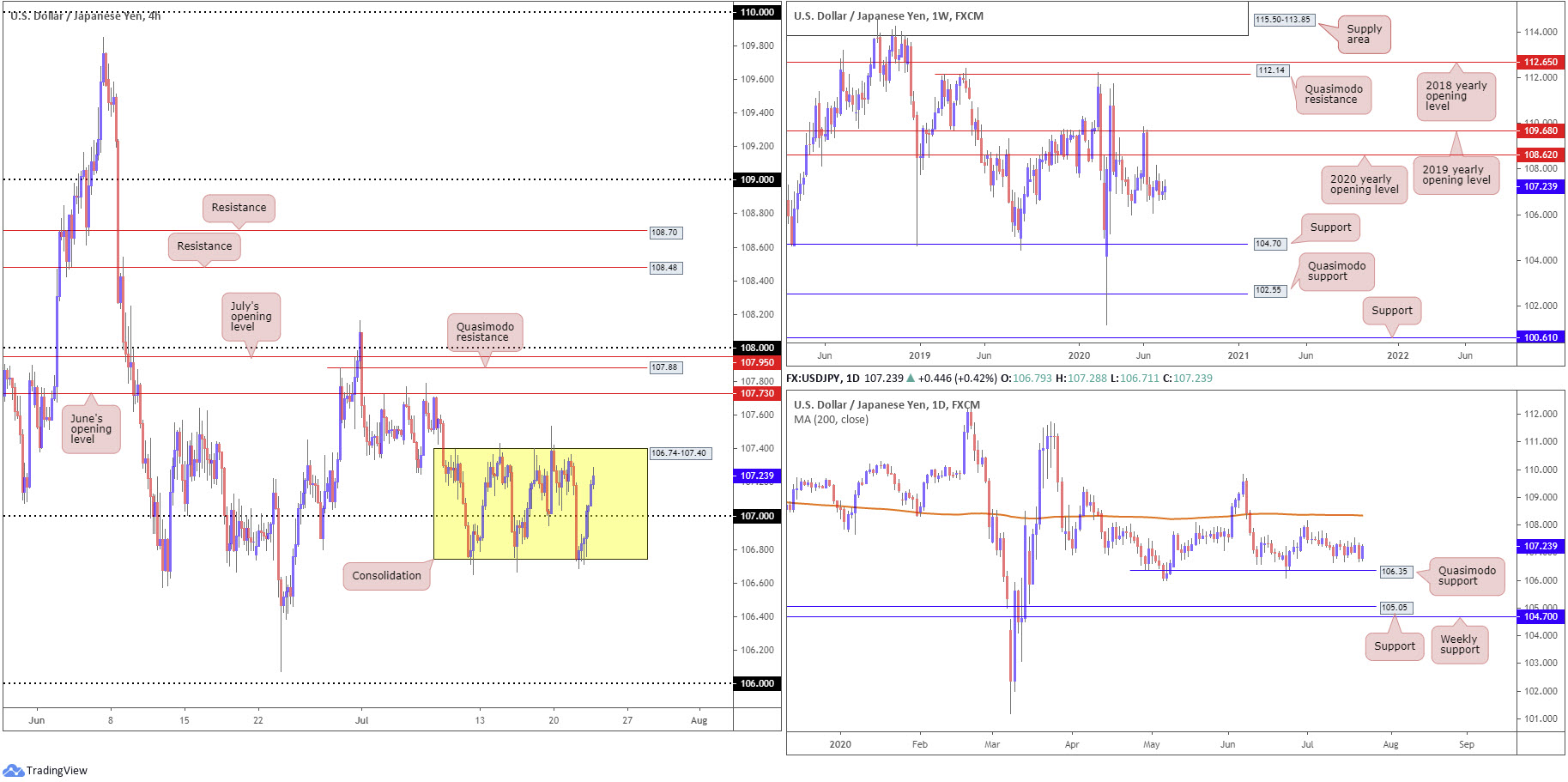Screen dimensions: 1568x782
Task: Click the Sep label on daily time axis
Action: pos(1467,744)
